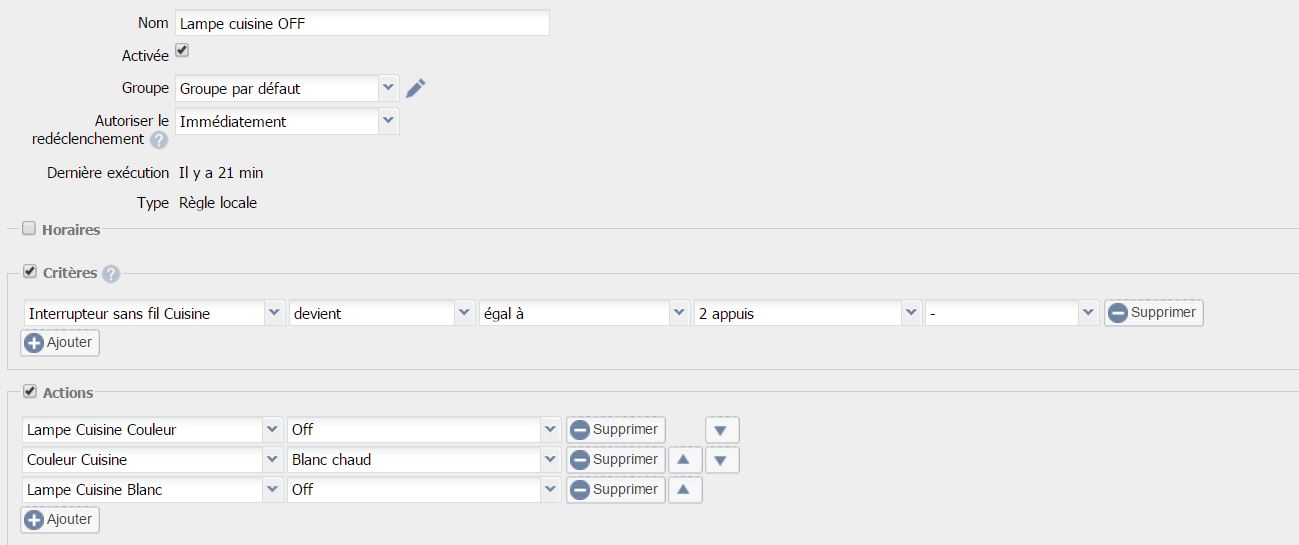
Task: Add a new action with Ajouter
Action: coord(60,520)
